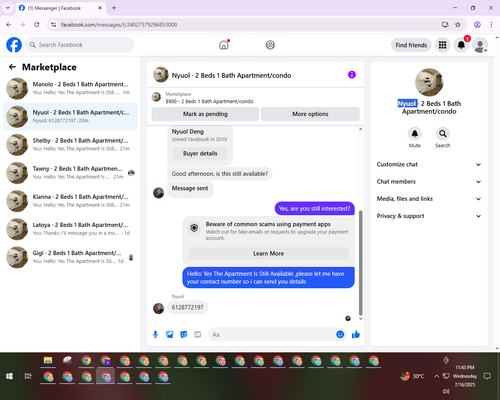Open a new browser tab
Viewport: 500px width, 400px height.
pyautogui.click(x=114, y=8)
